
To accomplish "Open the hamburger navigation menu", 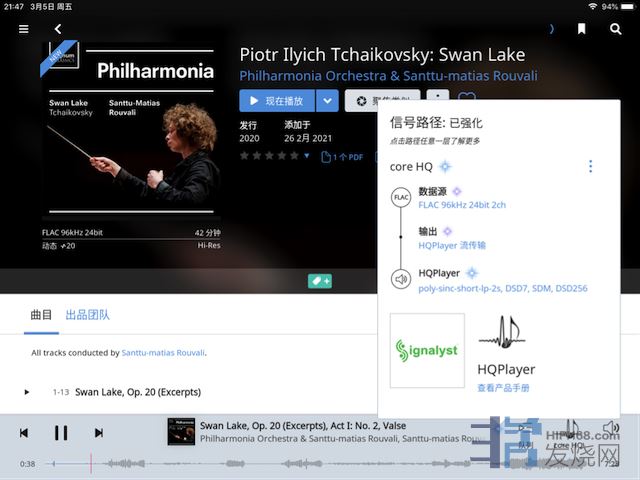I will coord(24,29).
